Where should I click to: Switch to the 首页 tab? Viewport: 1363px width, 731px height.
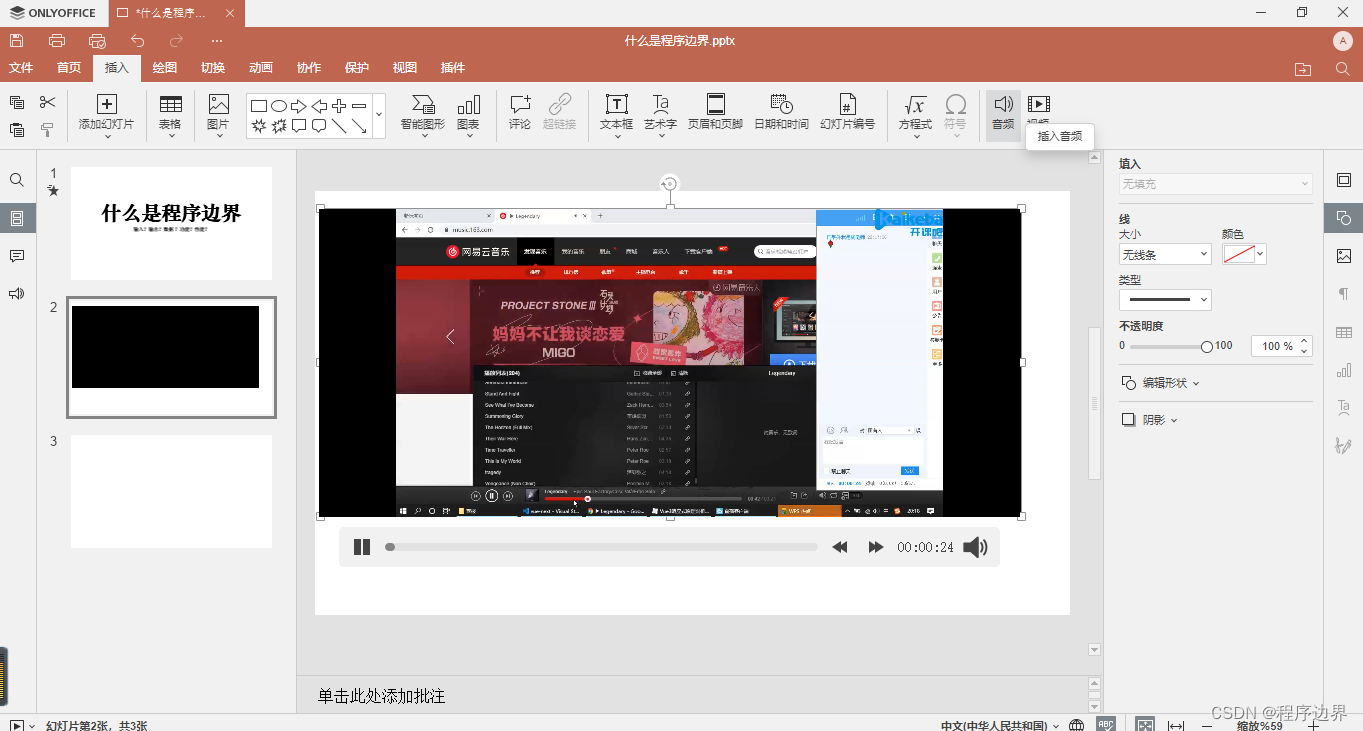[69, 68]
